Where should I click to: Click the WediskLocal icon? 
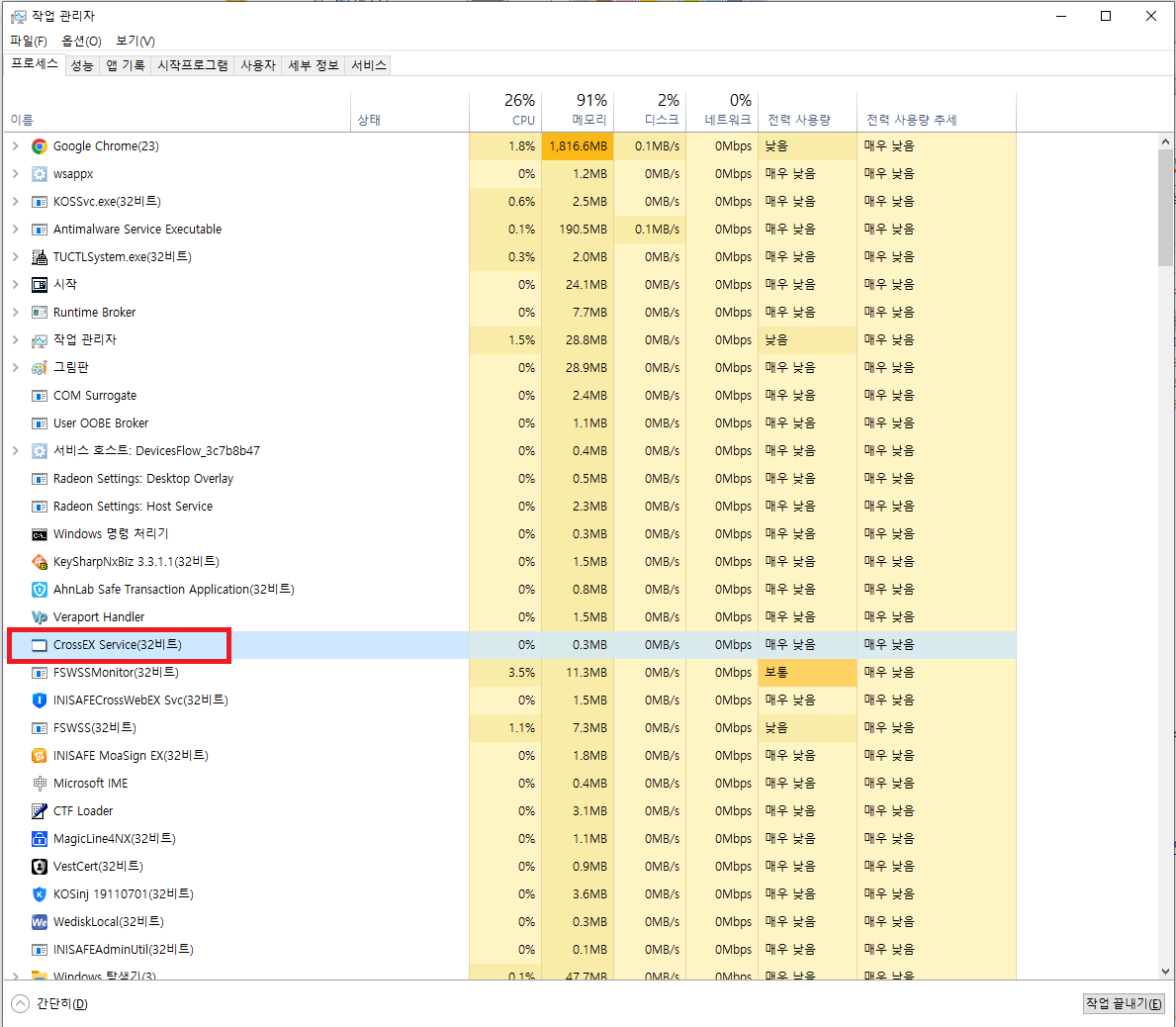(x=39, y=922)
